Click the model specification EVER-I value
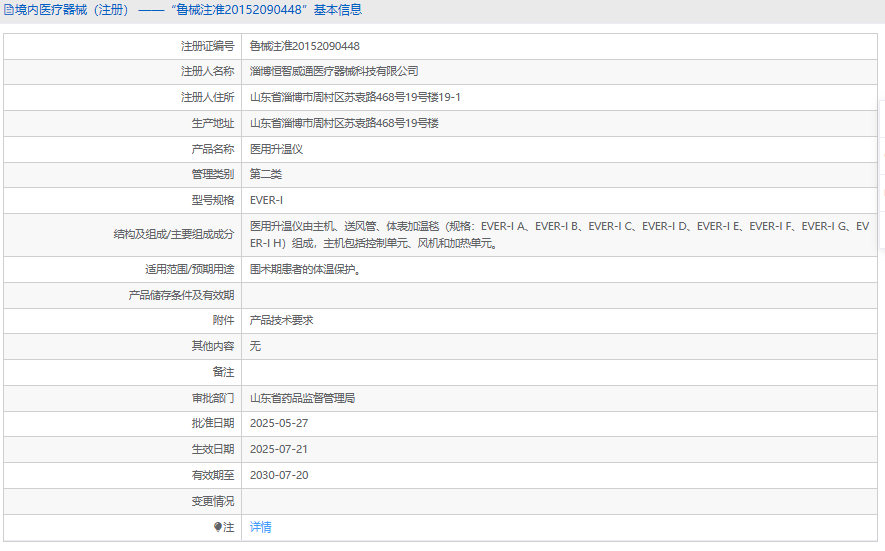 [266, 200]
